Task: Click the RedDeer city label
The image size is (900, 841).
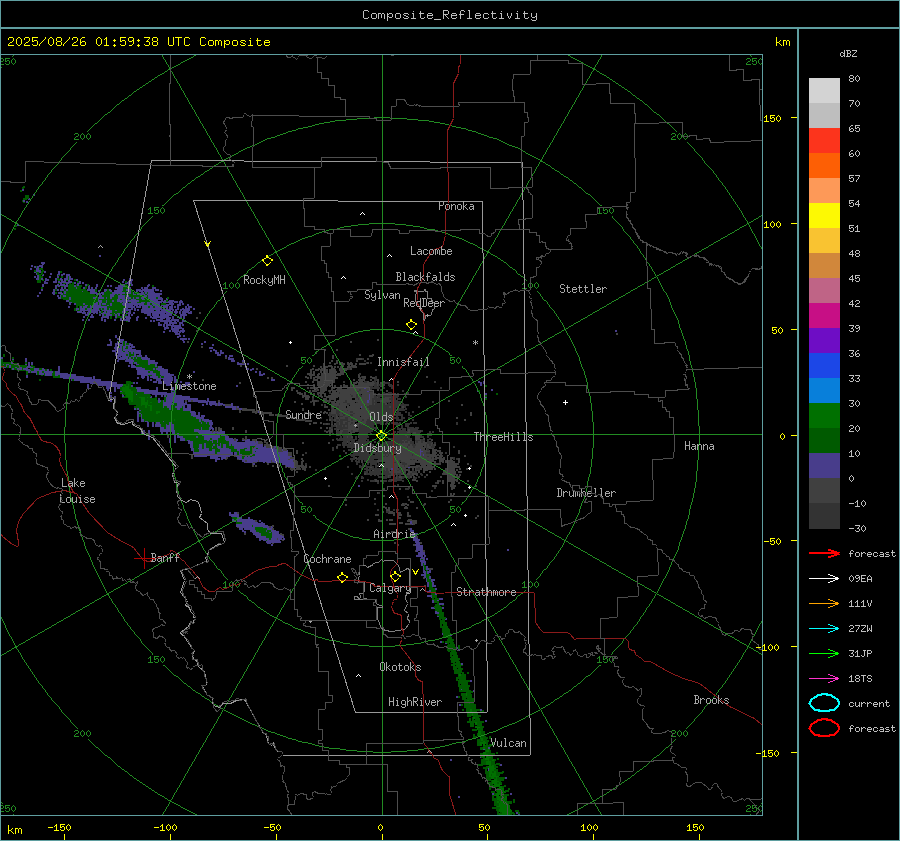Action: (x=424, y=303)
